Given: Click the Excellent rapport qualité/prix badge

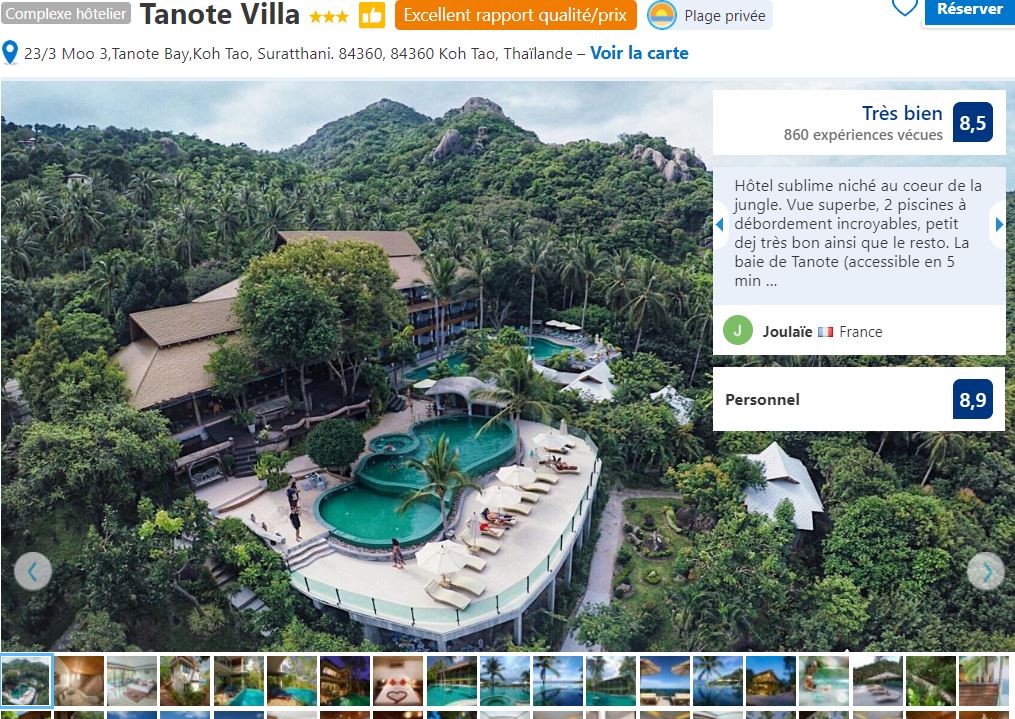Looking at the screenshot, I should point(515,16).
